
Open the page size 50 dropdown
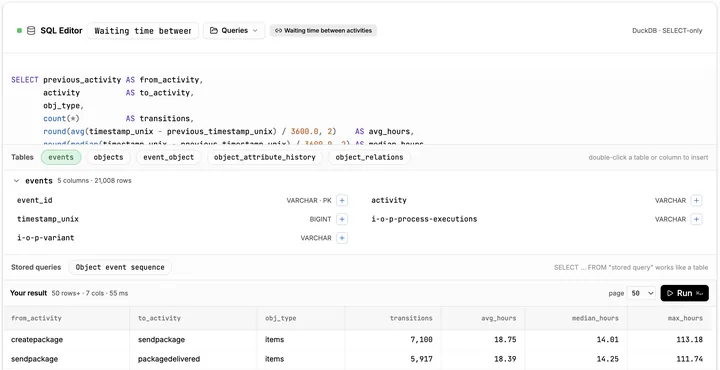[x=642, y=293]
